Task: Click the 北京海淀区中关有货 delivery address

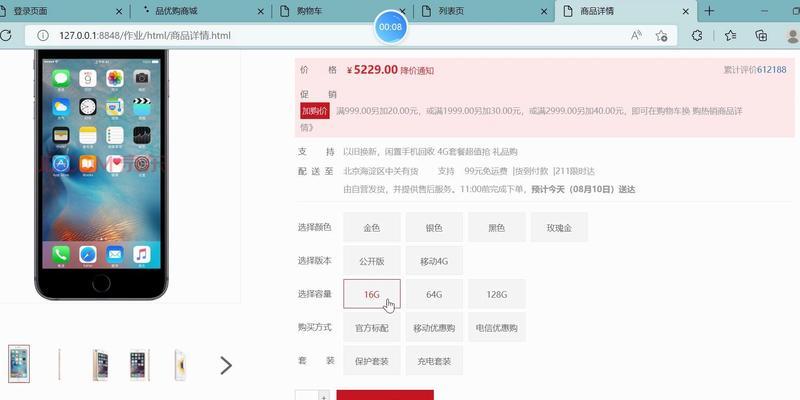Action: (x=381, y=171)
